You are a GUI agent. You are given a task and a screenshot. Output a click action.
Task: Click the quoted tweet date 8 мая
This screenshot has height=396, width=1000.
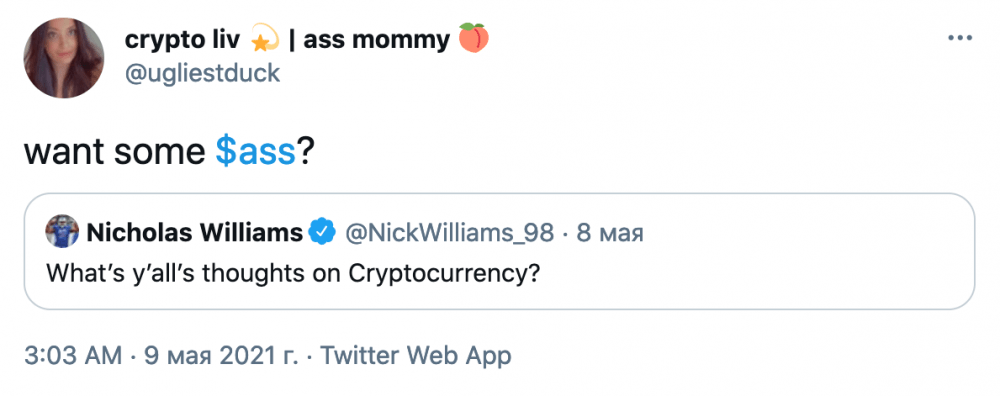610,235
